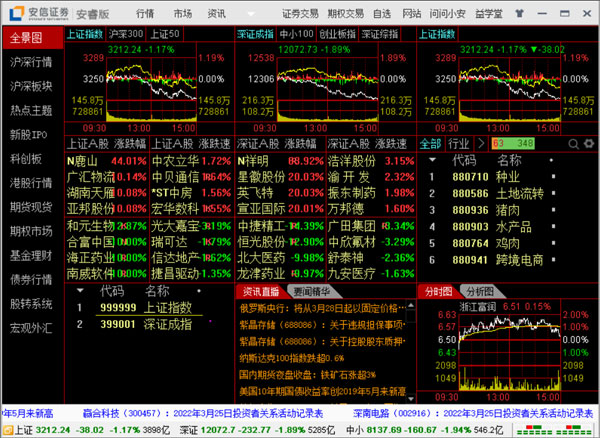
Task: Select 新股IPO in the sidebar
Action: point(29,135)
